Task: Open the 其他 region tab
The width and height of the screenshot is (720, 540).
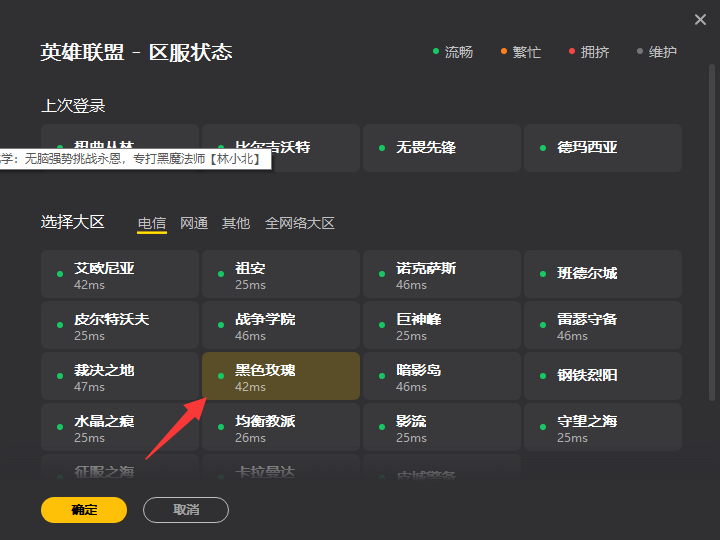Action: 236,223
